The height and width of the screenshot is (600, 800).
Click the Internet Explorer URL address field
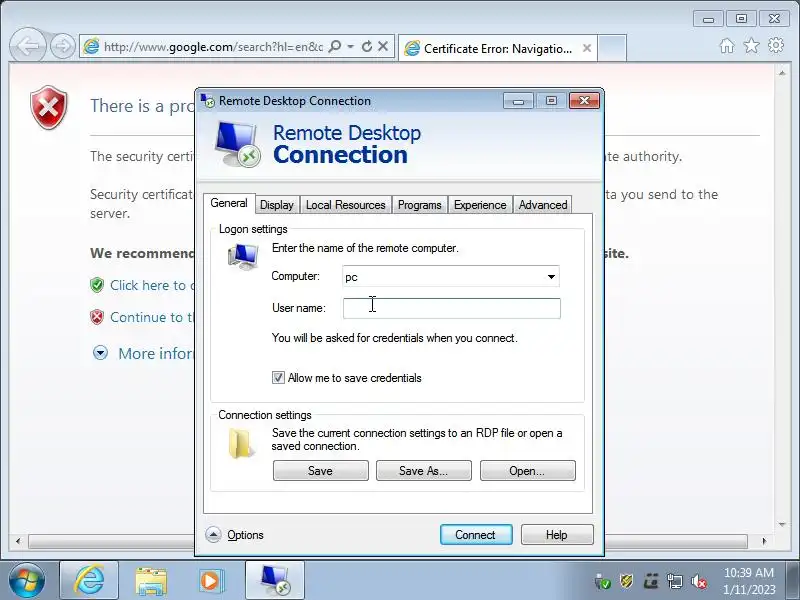tap(213, 47)
